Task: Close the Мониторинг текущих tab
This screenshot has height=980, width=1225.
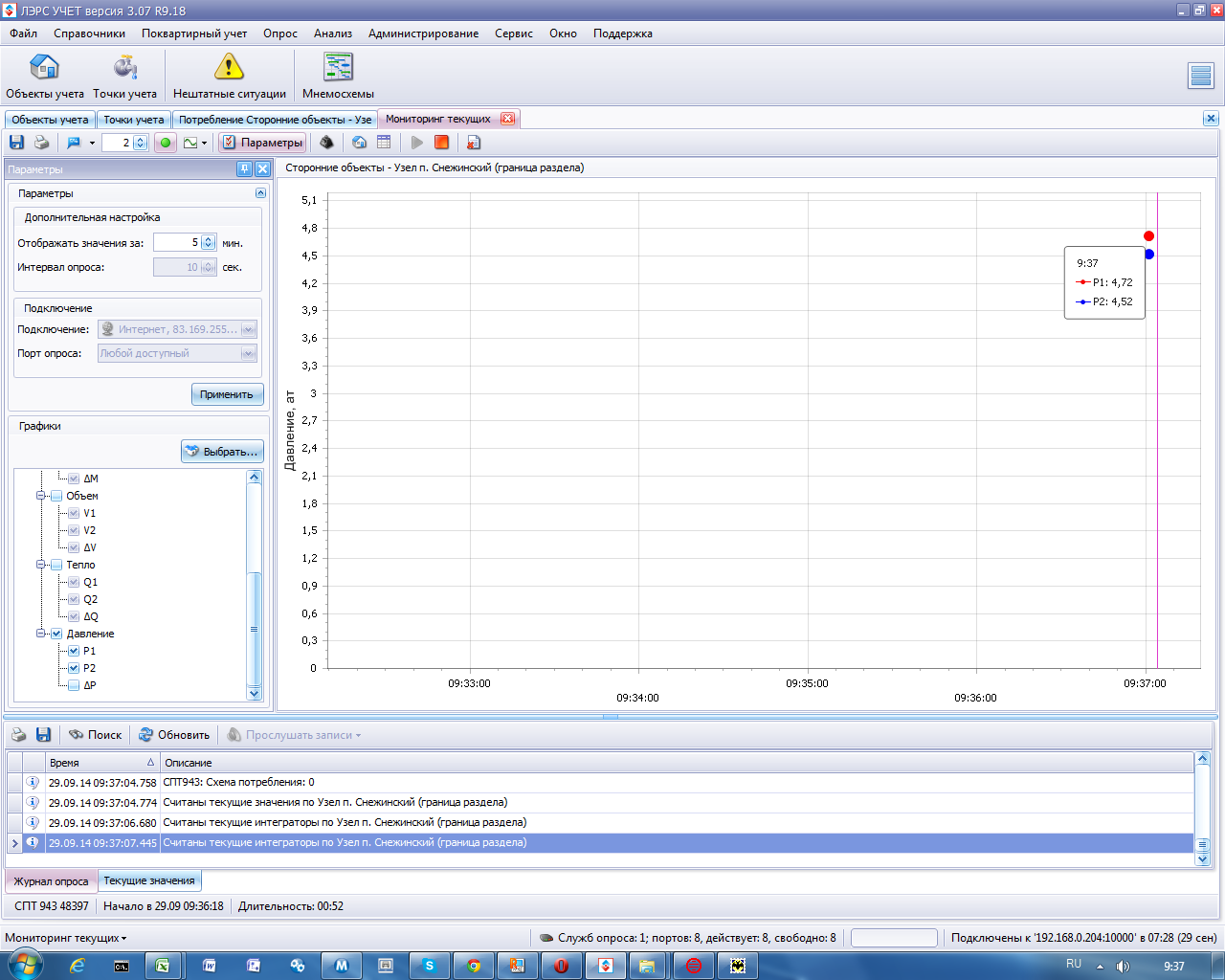Action: tap(507, 119)
